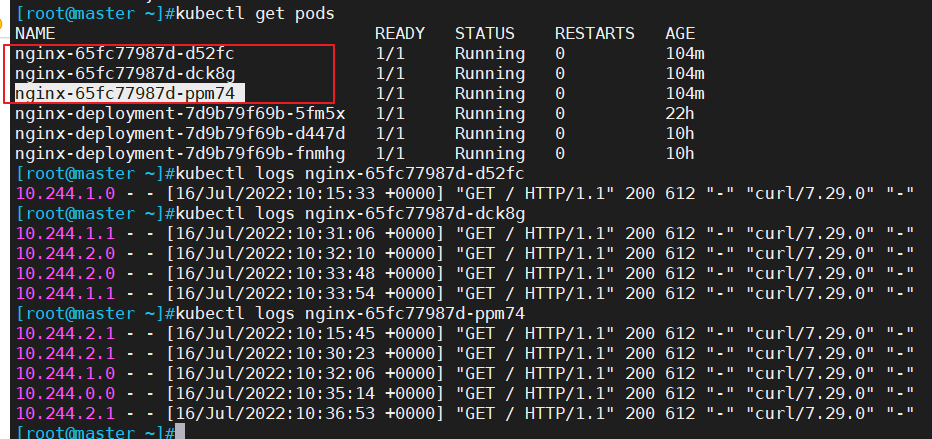The image size is (932, 439).
Task: Click the NAME column header
Action: (x=35, y=33)
